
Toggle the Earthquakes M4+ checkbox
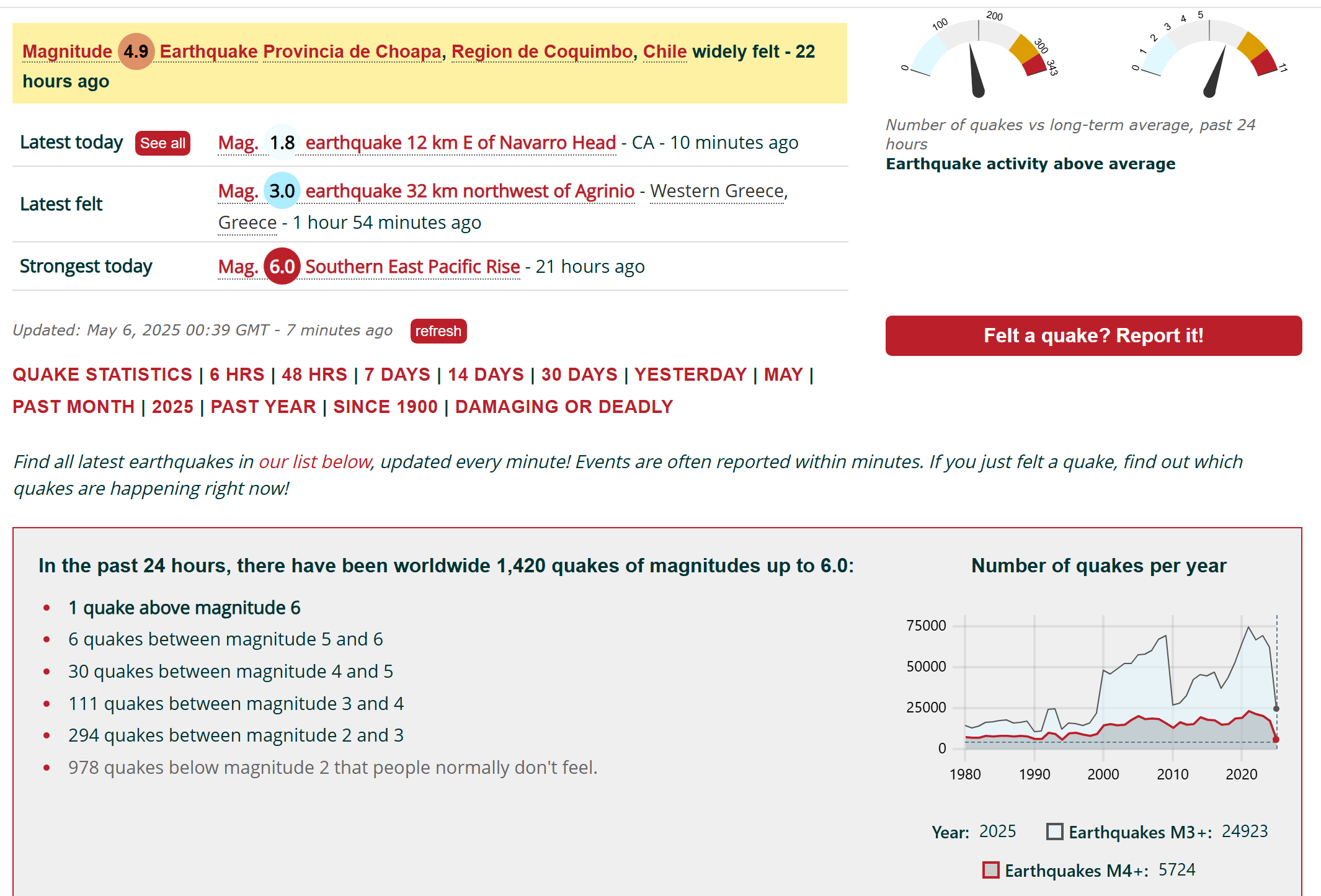(x=990, y=870)
